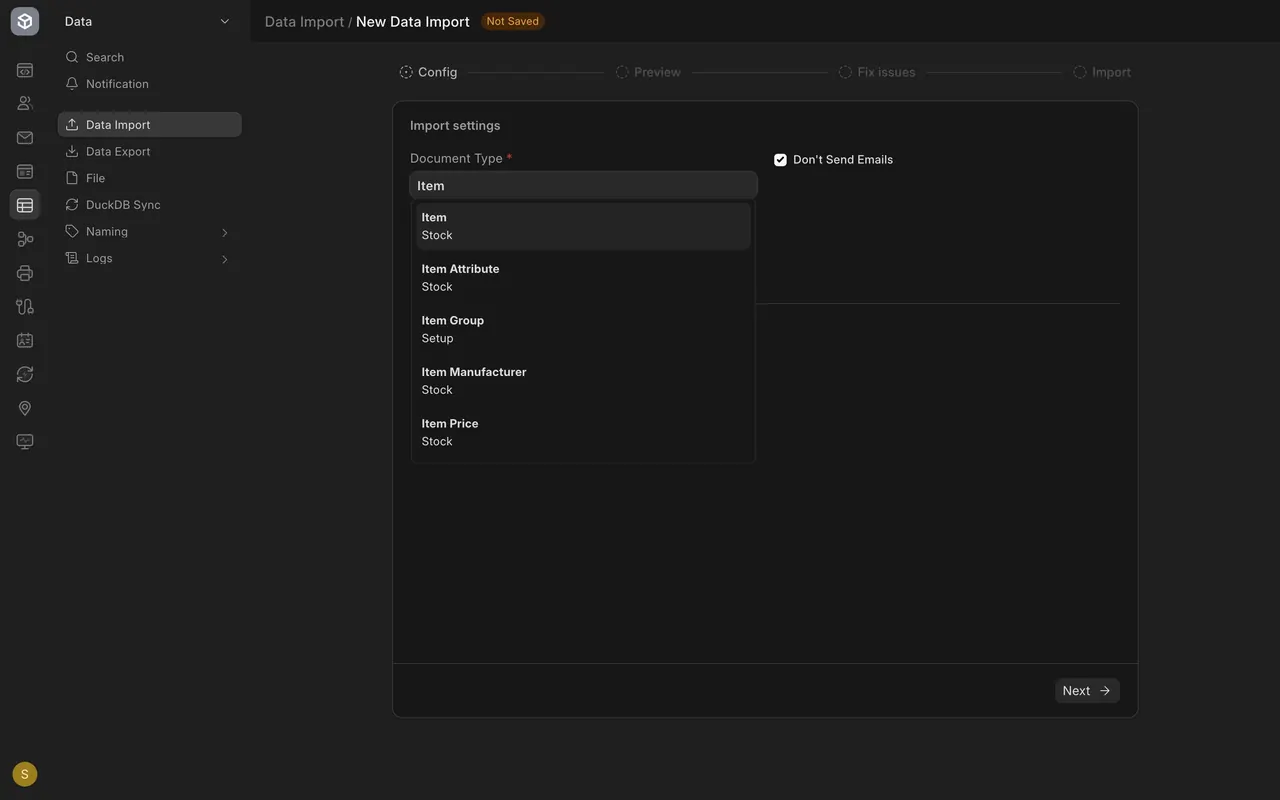1280x800 pixels.
Task: Expand the Naming sidebar group
Action: click(x=149, y=231)
